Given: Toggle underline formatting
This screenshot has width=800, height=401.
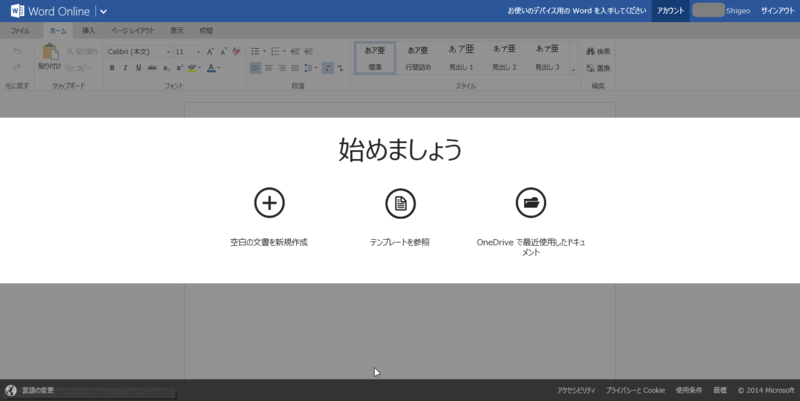Looking at the screenshot, I should [138, 68].
